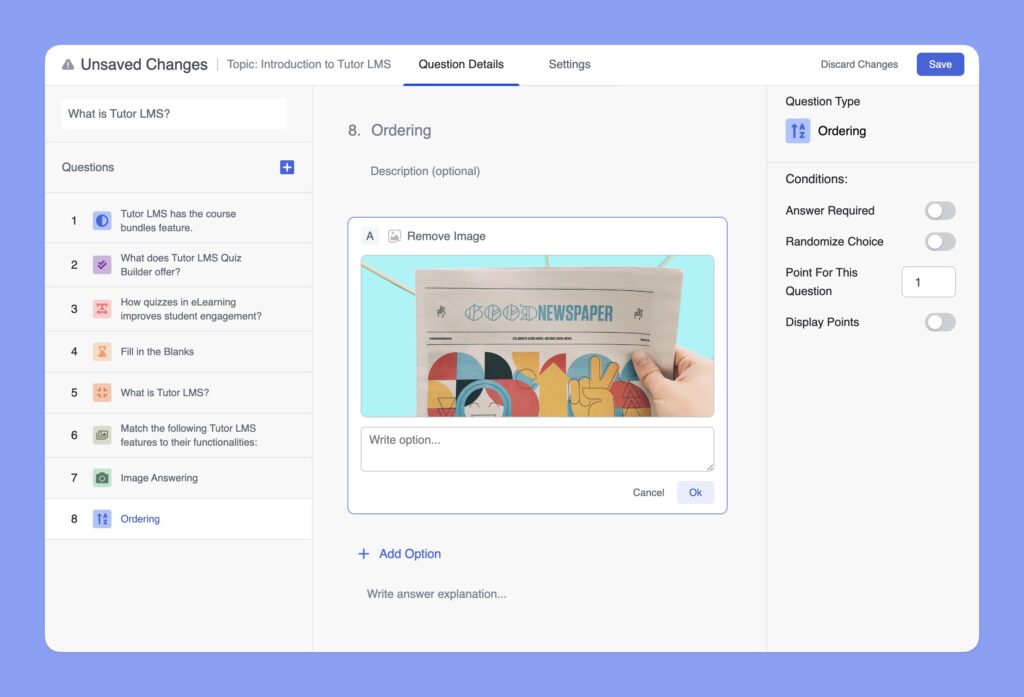This screenshot has height=697, width=1024.
Task: Select the Image Answering question
Action: pos(178,478)
